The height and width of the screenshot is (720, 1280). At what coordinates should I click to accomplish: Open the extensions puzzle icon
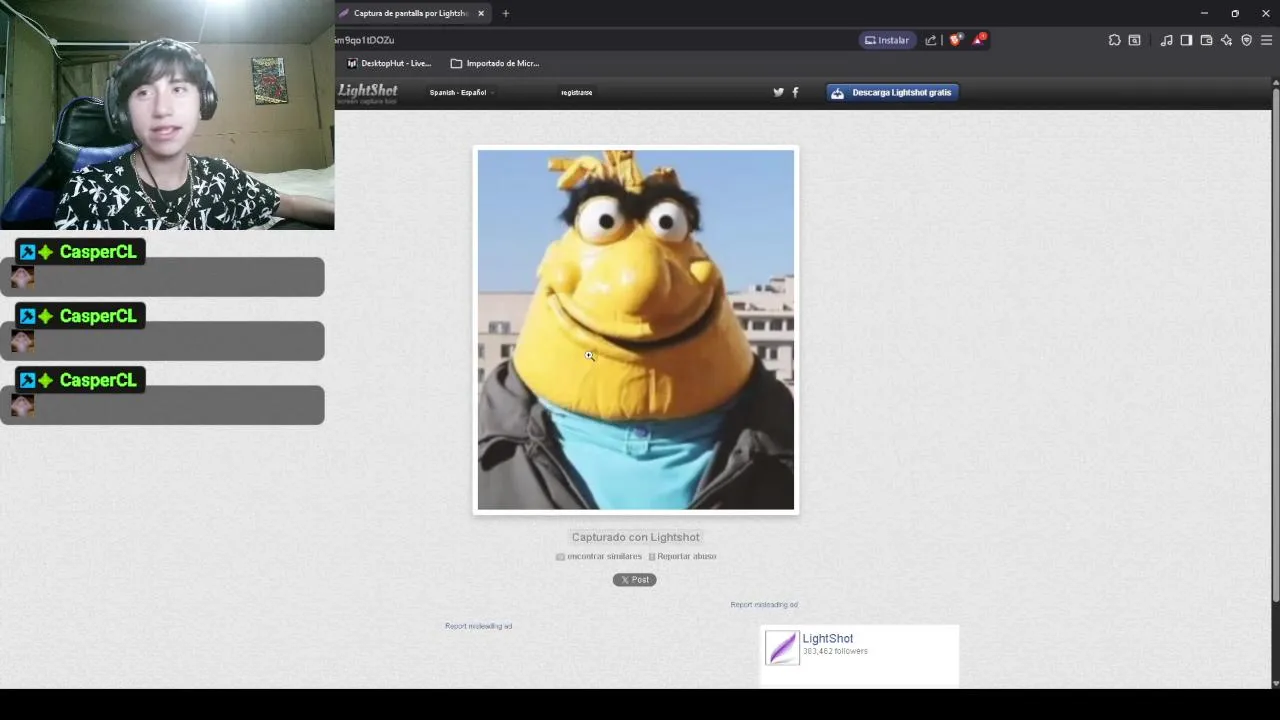click(x=1114, y=40)
